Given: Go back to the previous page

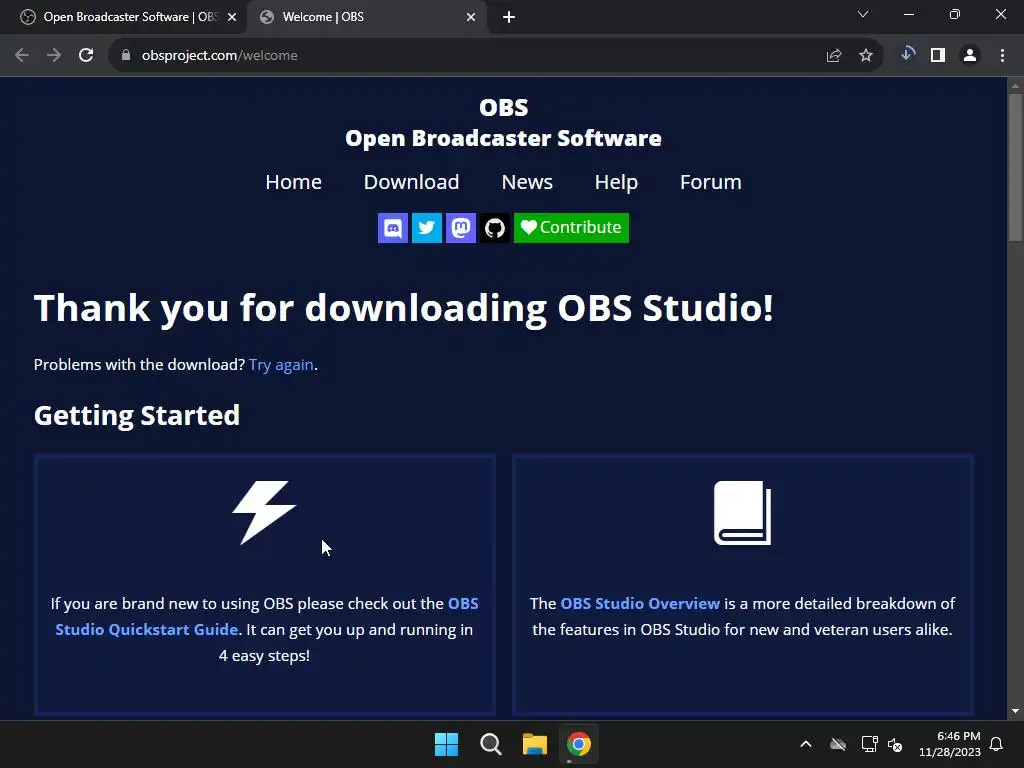Looking at the screenshot, I should click(x=22, y=56).
